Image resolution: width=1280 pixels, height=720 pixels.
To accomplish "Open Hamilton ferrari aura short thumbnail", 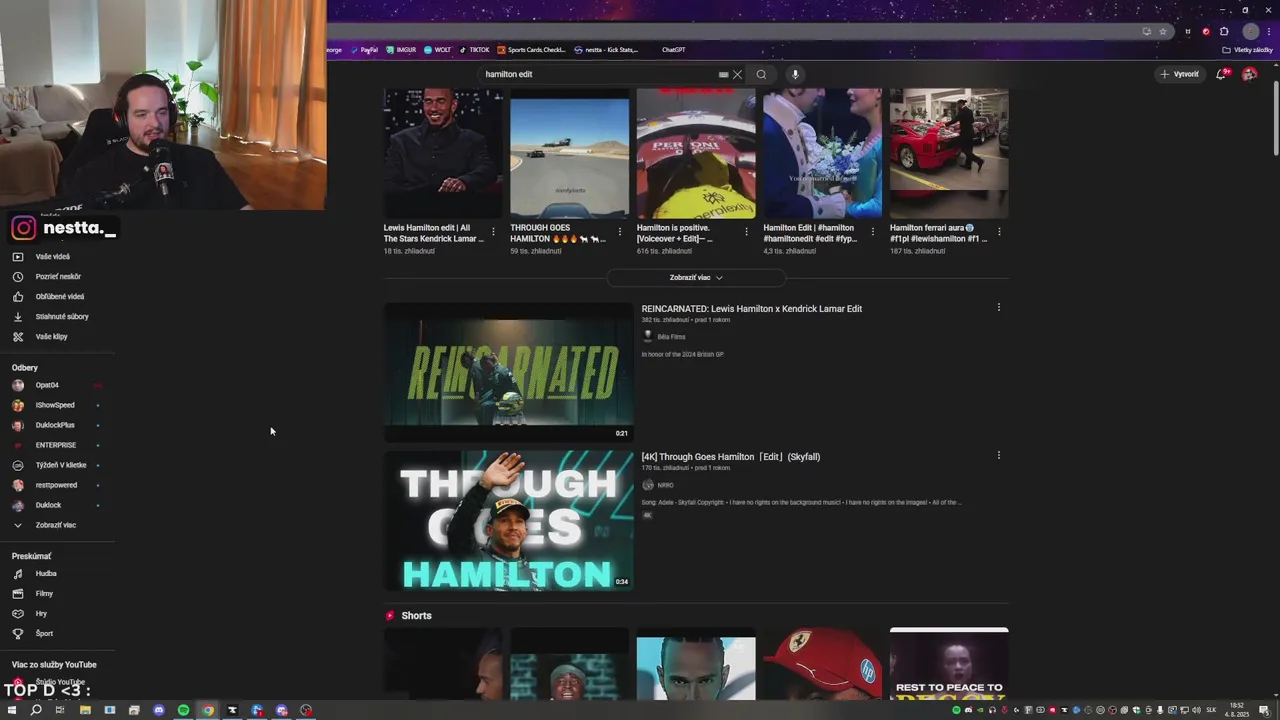I will tap(949, 153).
